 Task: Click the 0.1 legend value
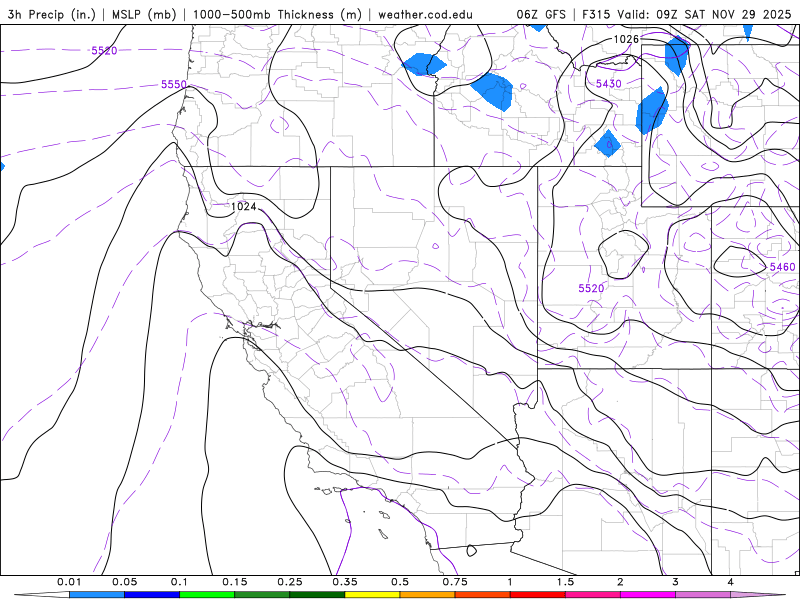179,582
